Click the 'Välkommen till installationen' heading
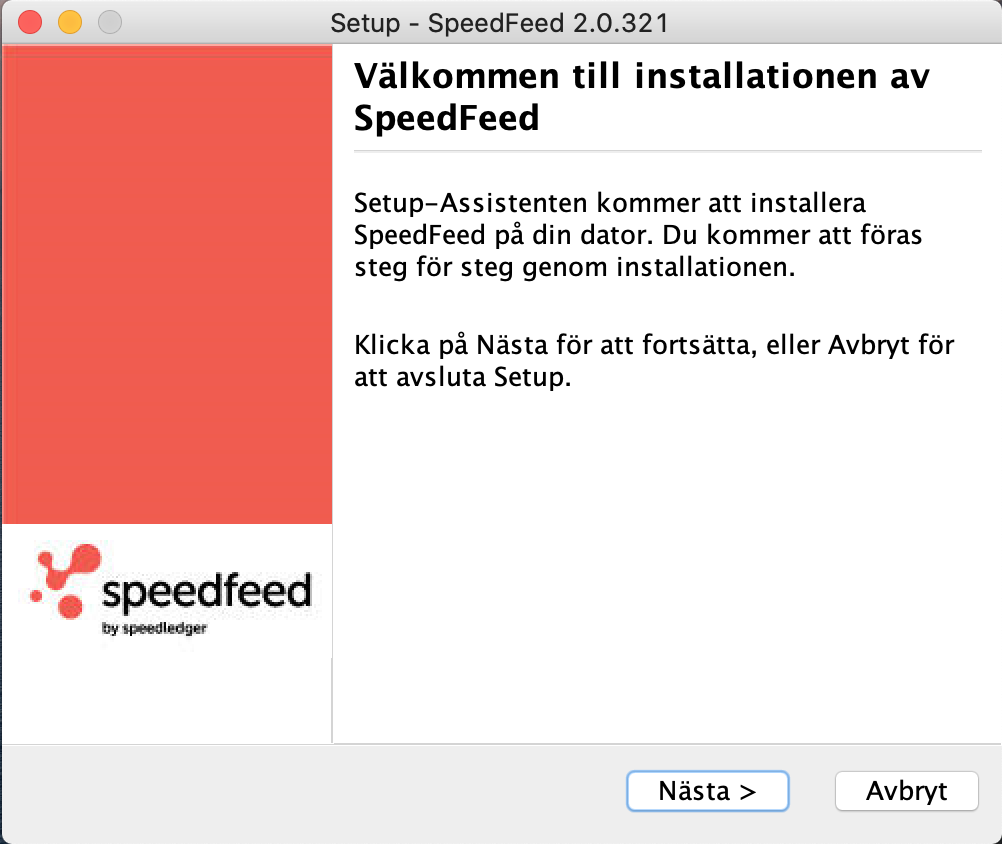This screenshot has height=844, width=1002. [642, 77]
